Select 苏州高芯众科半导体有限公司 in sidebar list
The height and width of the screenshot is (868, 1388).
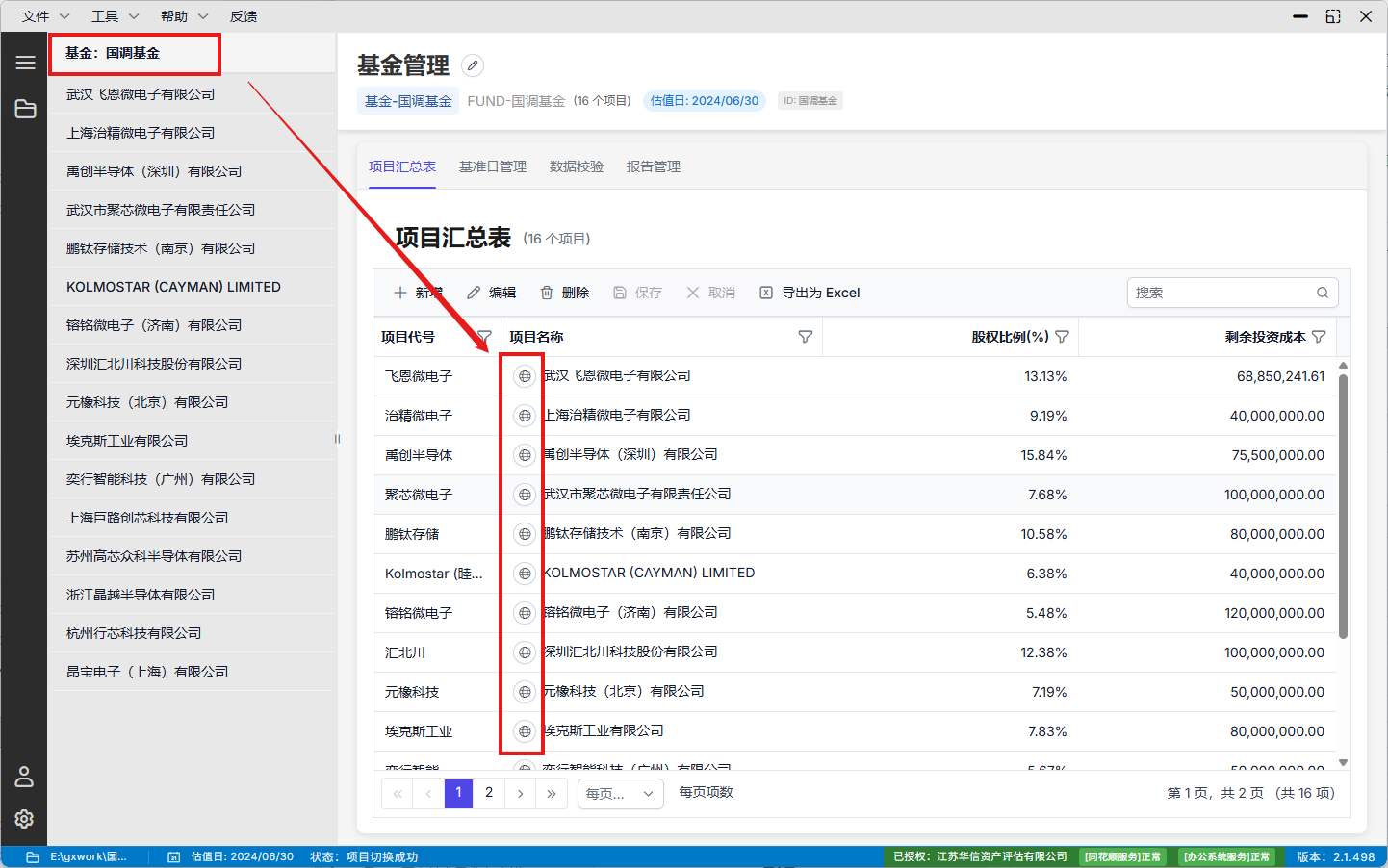point(193,556)
